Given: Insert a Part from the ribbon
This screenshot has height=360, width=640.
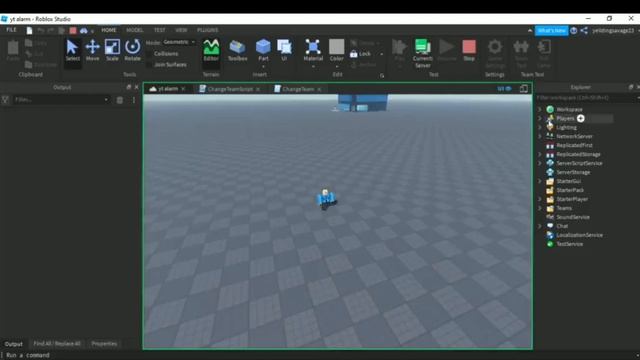Looking at the screenshot, I should point(263,50).
